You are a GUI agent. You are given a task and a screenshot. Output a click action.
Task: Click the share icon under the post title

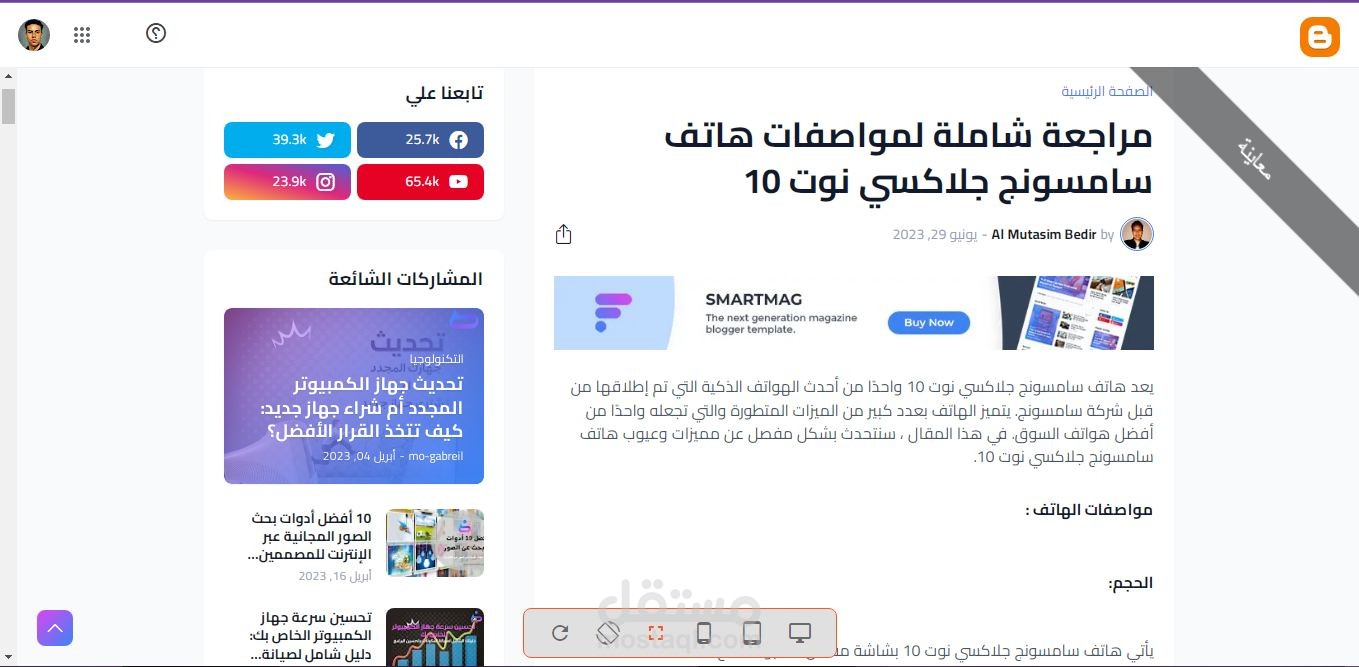point(563,233)
